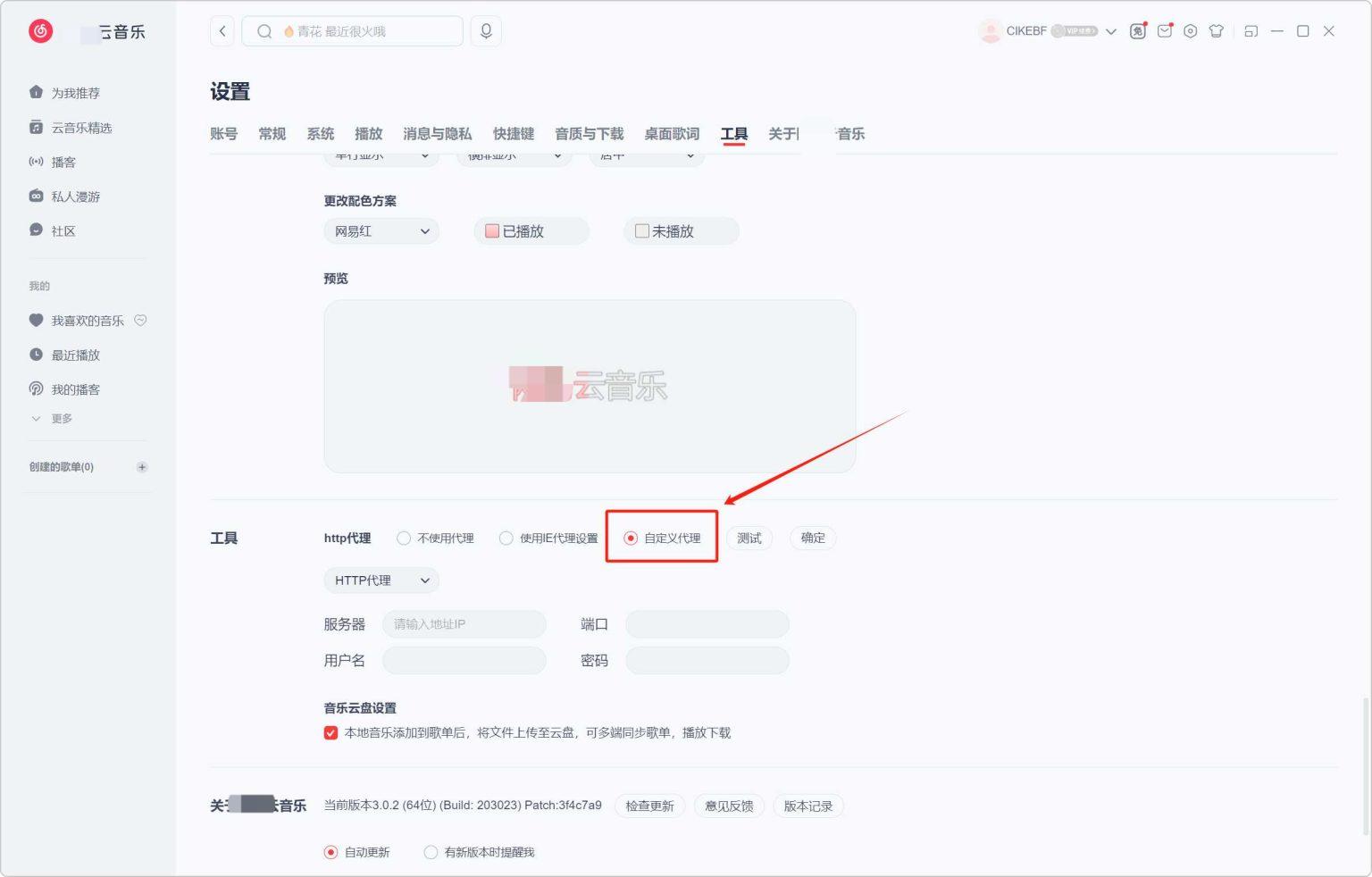Switch to mini player mode icon

1251,31
